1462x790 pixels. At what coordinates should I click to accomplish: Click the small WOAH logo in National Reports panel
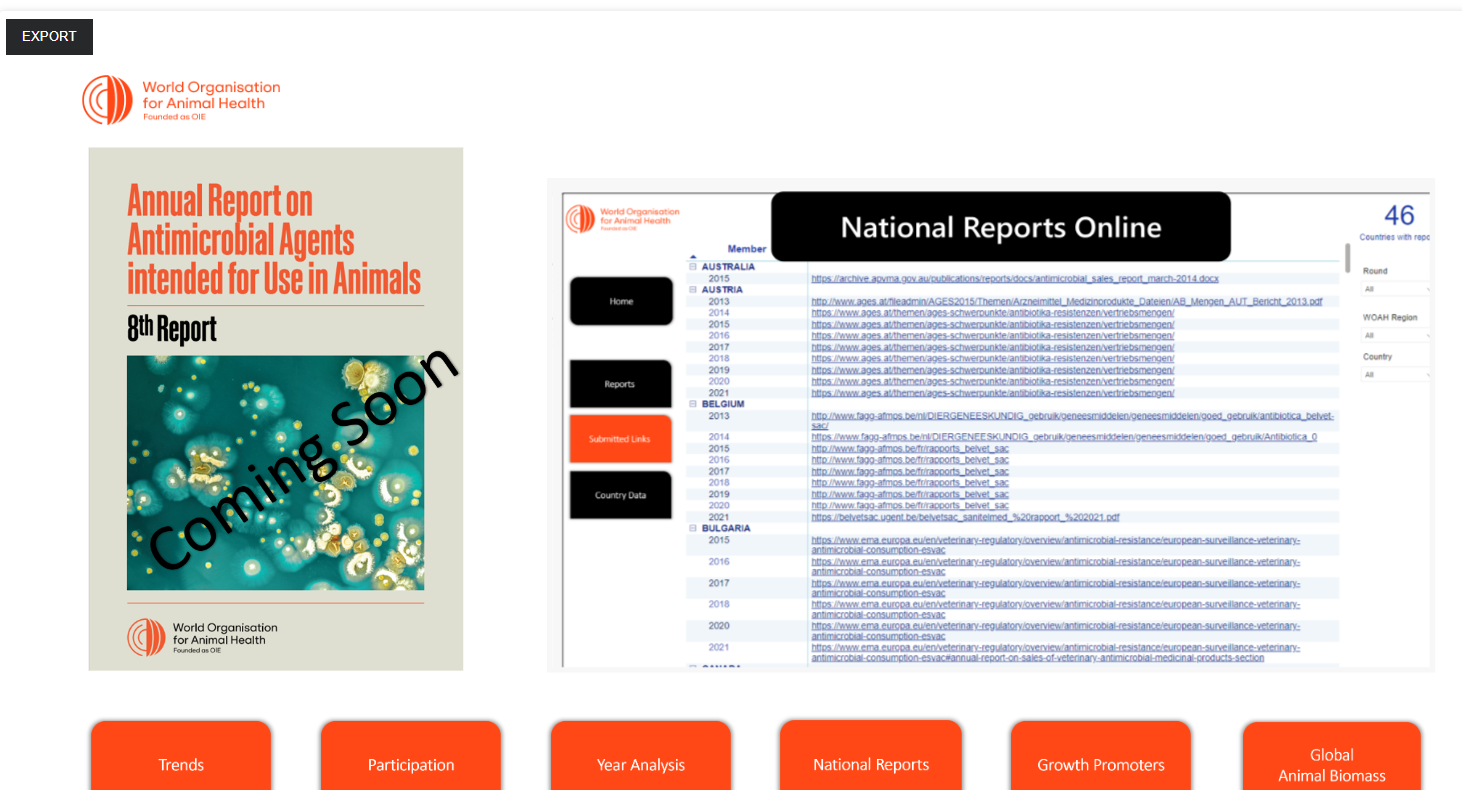click(622, 219)
